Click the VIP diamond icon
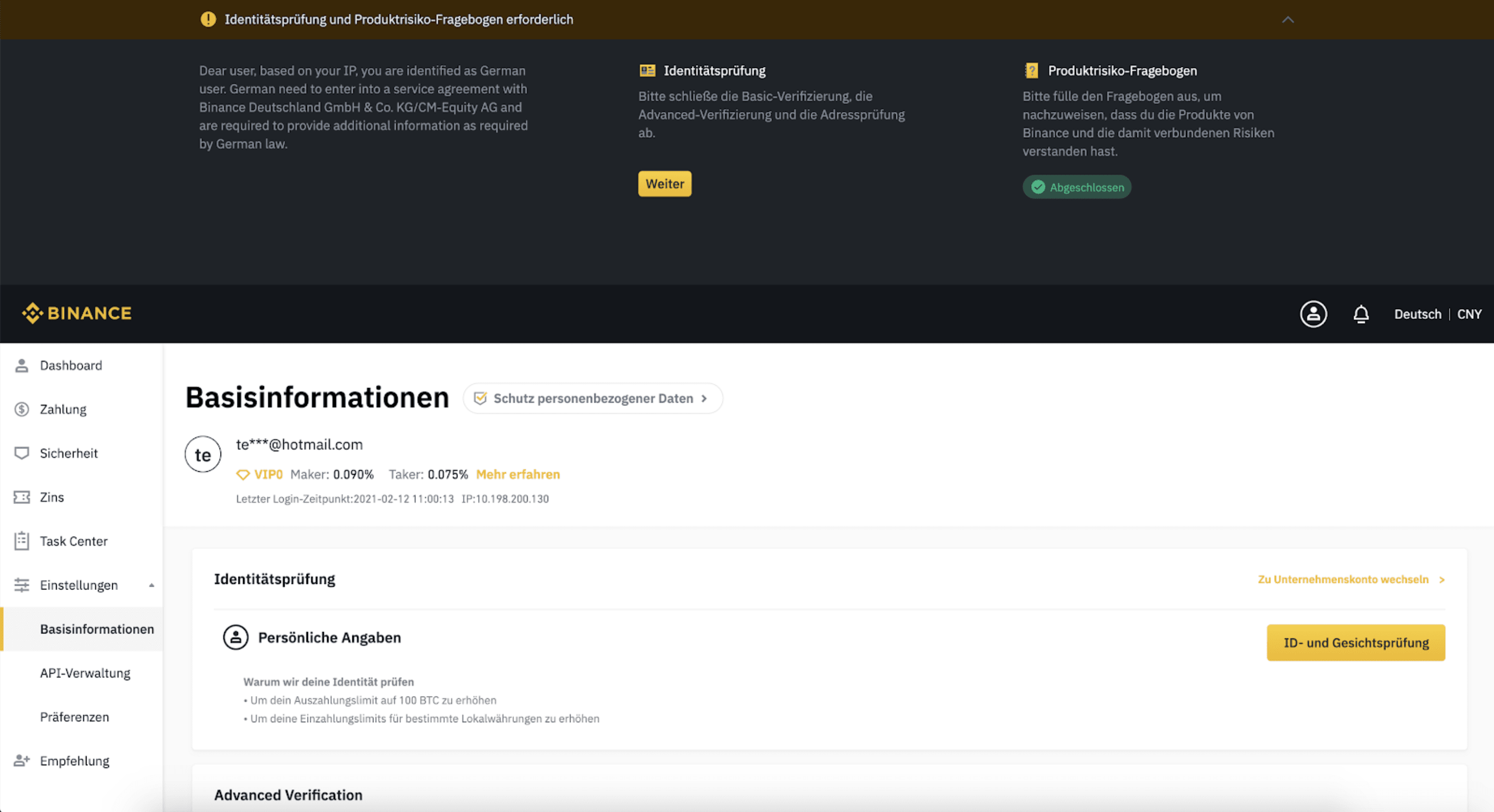The height and width of the screenshot is (812, 1494). 243,475
